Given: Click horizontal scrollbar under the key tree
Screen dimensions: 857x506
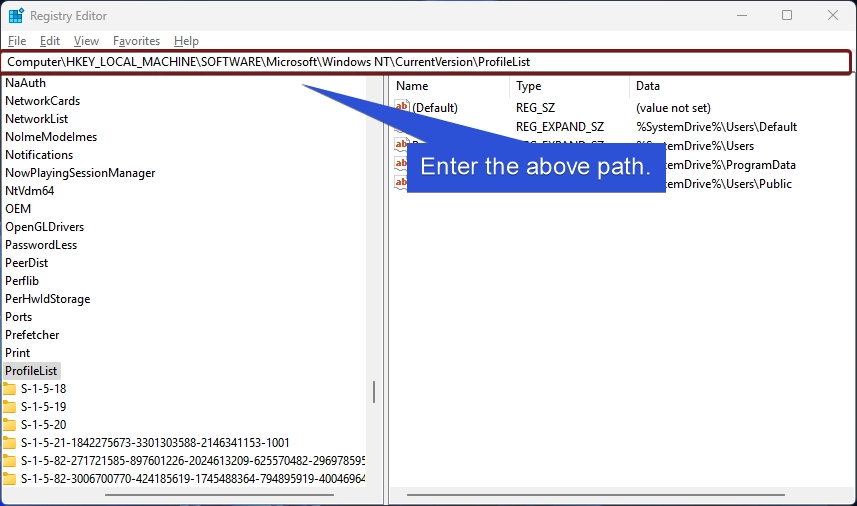Looking at the screenshot, I should (219, 495).
